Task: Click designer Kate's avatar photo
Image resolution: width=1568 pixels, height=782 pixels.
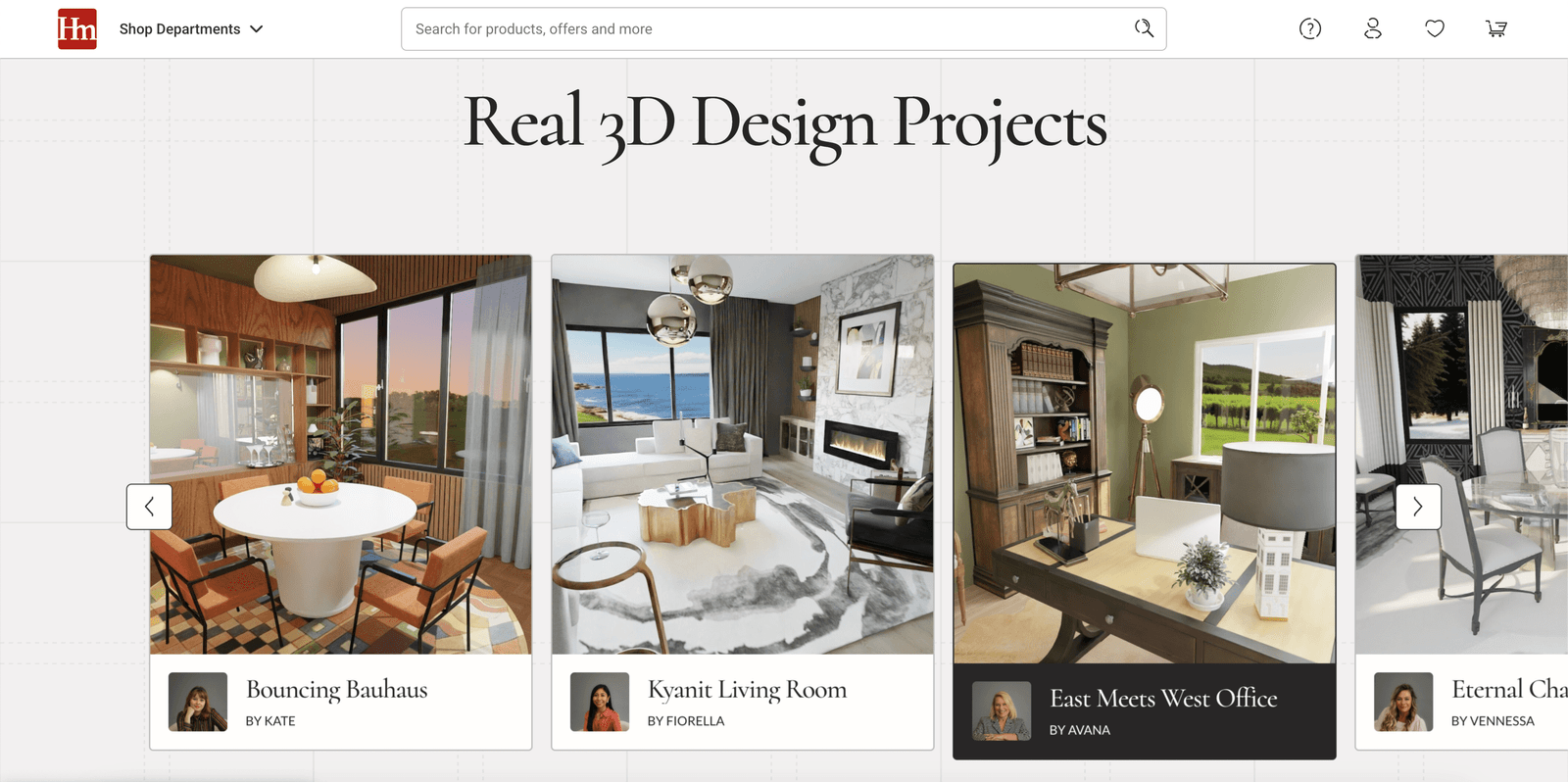Action: 198,702
